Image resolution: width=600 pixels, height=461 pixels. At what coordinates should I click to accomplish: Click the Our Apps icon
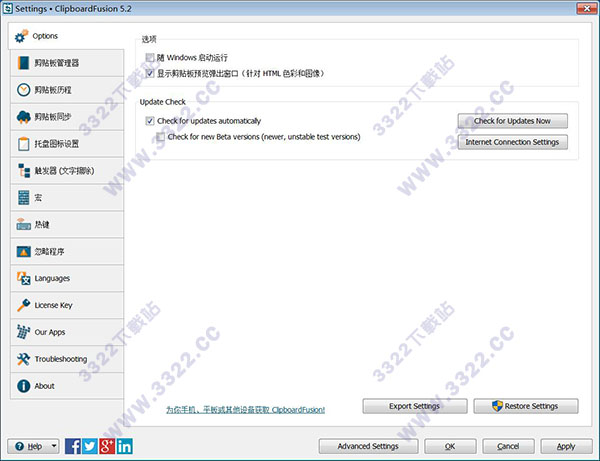[x=23, y=332]
